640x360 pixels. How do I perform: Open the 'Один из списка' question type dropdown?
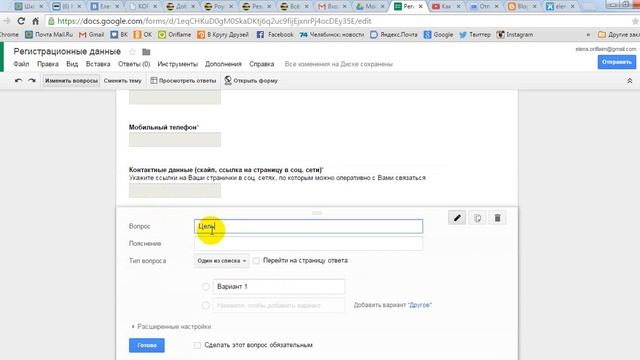221,260
